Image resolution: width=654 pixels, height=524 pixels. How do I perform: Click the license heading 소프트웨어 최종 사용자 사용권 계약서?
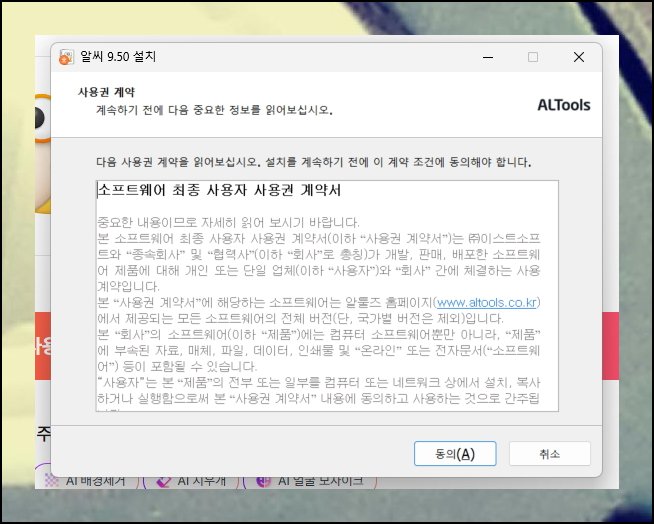pyautogui.click(x=219, y=191)
